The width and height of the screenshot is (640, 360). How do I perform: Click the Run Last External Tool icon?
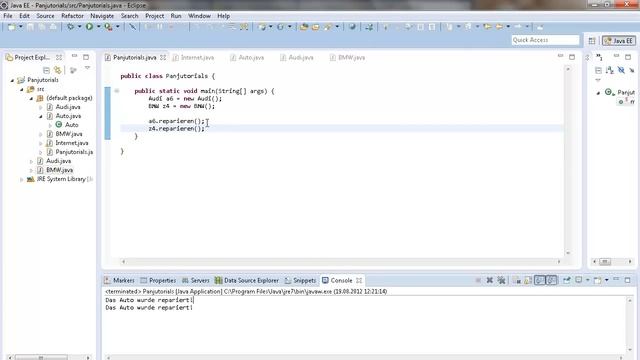tap(108, 27)
